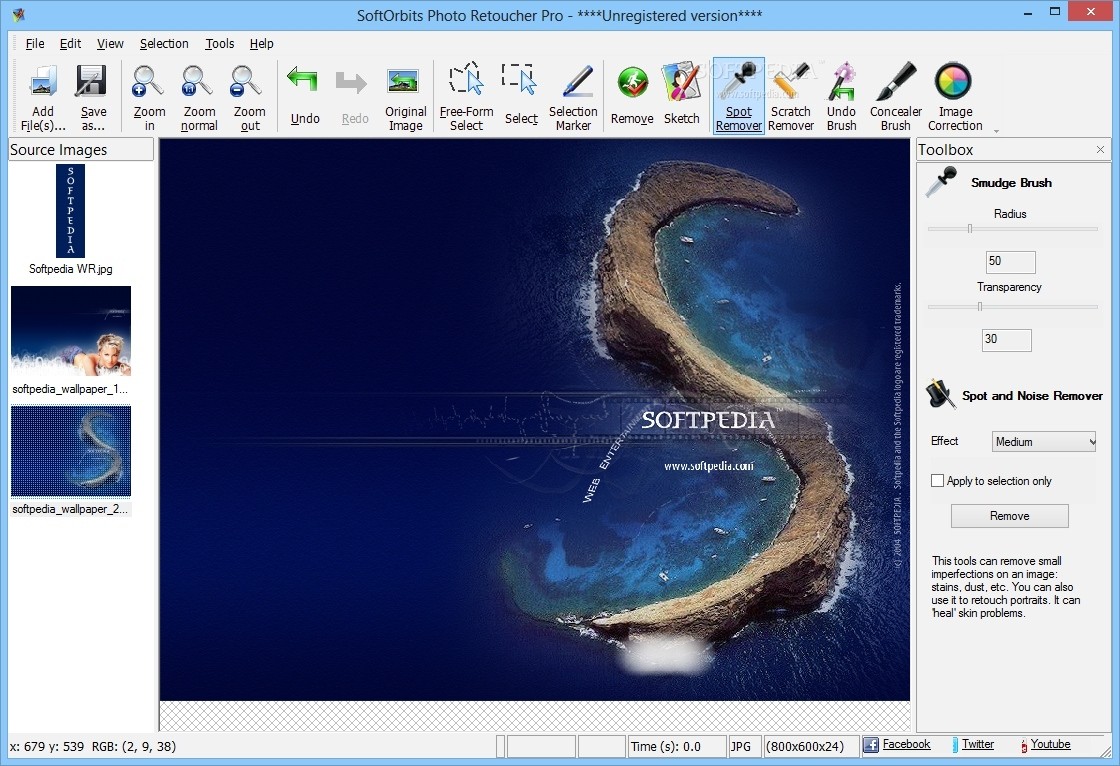The height and width of the screenshot is (766, 1120).
Task: Enable Apply to selection only checkbox
Action: [x=937, y=481]
